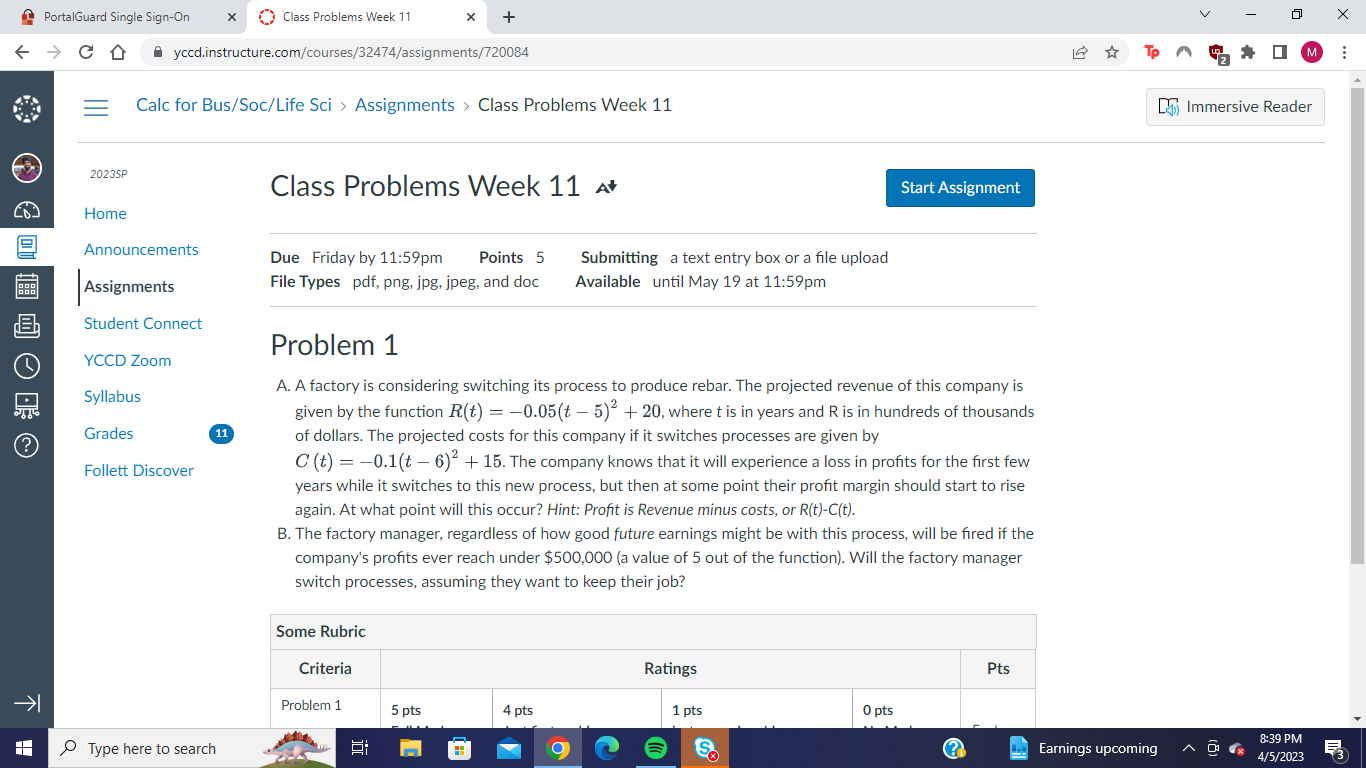Open the Help question mark icon

pyautogui.click(x=27, y=444)
